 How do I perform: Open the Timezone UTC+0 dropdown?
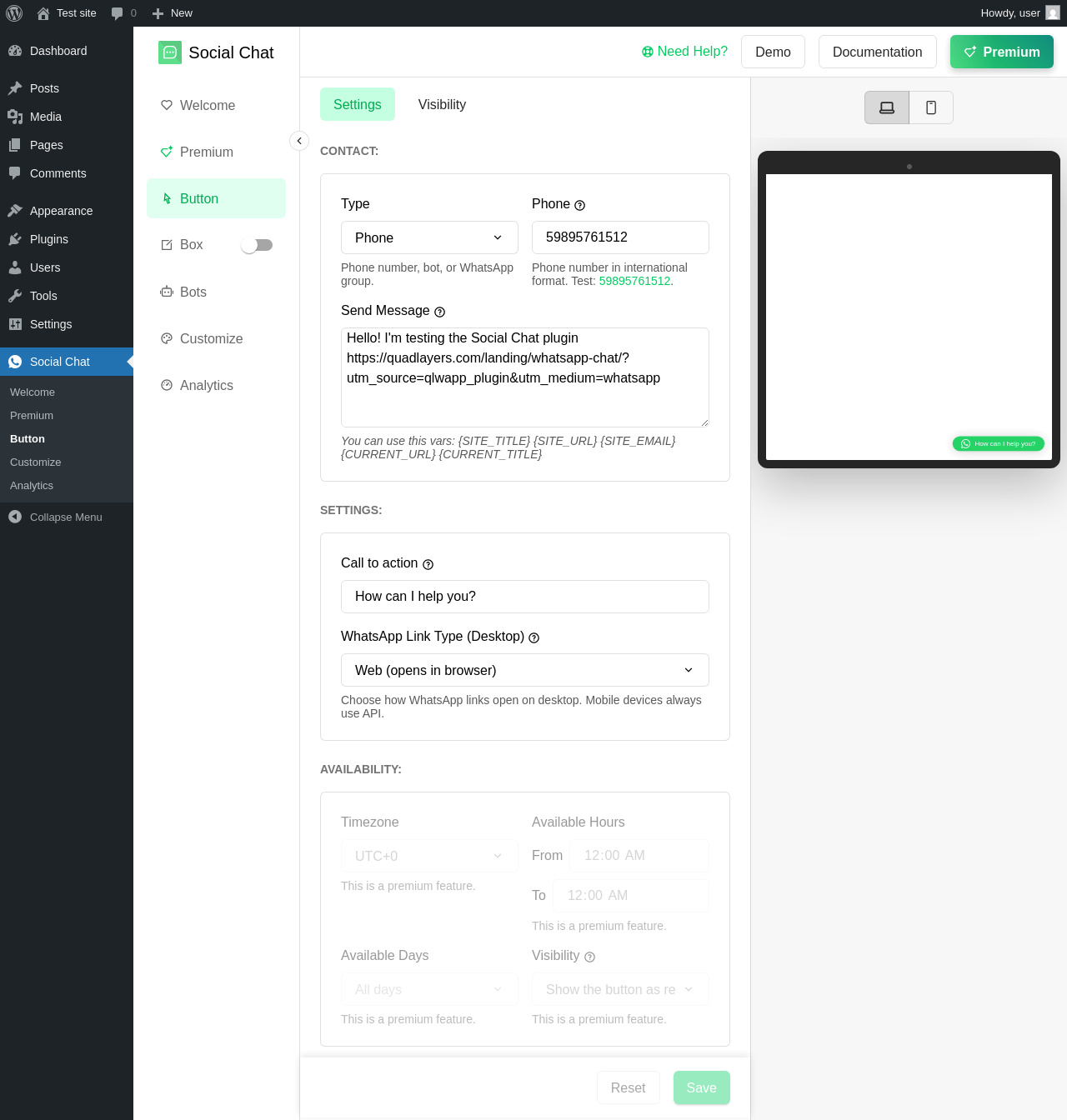click(x=429, y=856)
